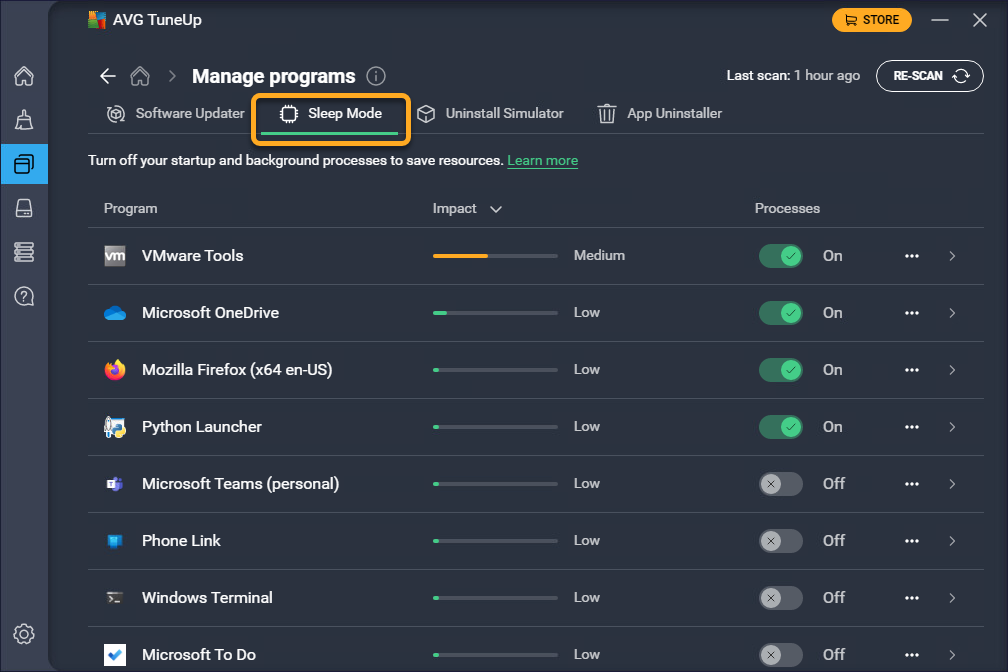Click the back arrow icon
This screenshot has height=672, width=1008.
click(108, 76)
